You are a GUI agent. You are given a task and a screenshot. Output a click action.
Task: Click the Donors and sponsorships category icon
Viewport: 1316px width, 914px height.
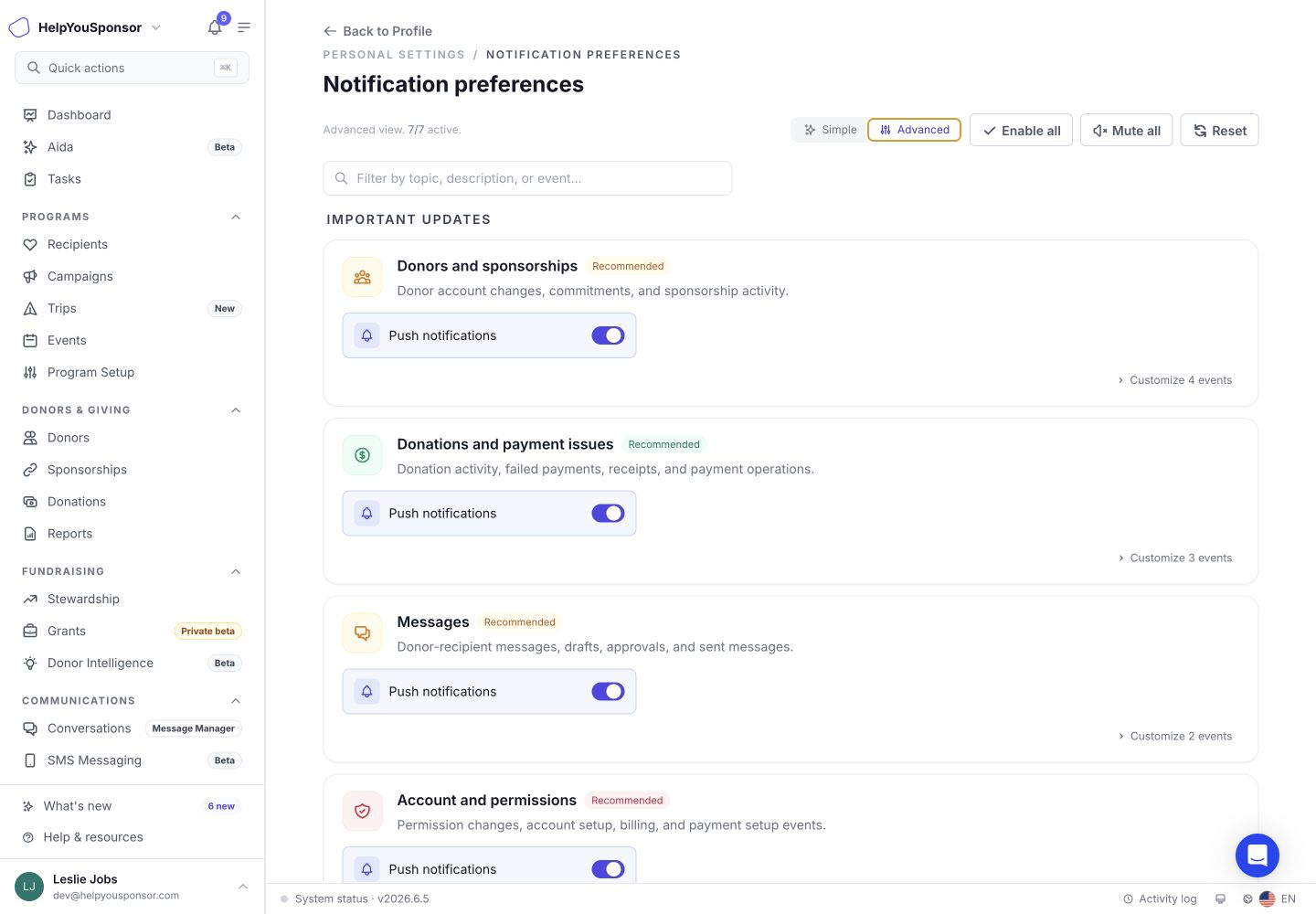tap(362, 277)
